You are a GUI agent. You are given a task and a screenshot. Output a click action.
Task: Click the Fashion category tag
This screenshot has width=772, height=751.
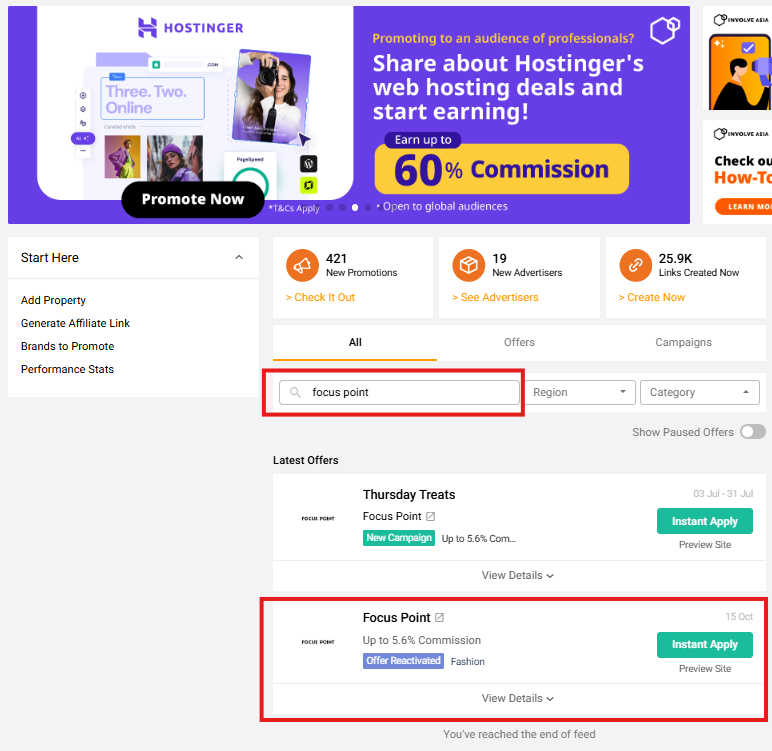tap(468, 661)
